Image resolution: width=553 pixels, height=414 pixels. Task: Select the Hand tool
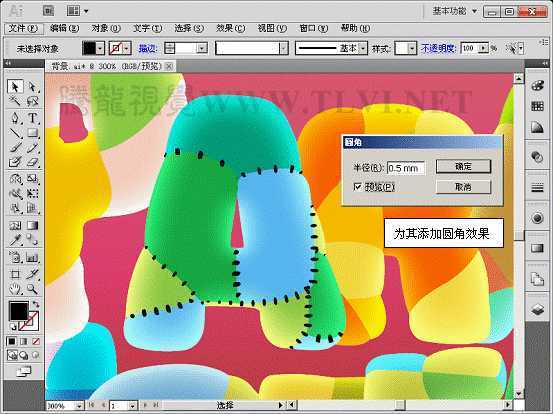(x=15, y=289)
